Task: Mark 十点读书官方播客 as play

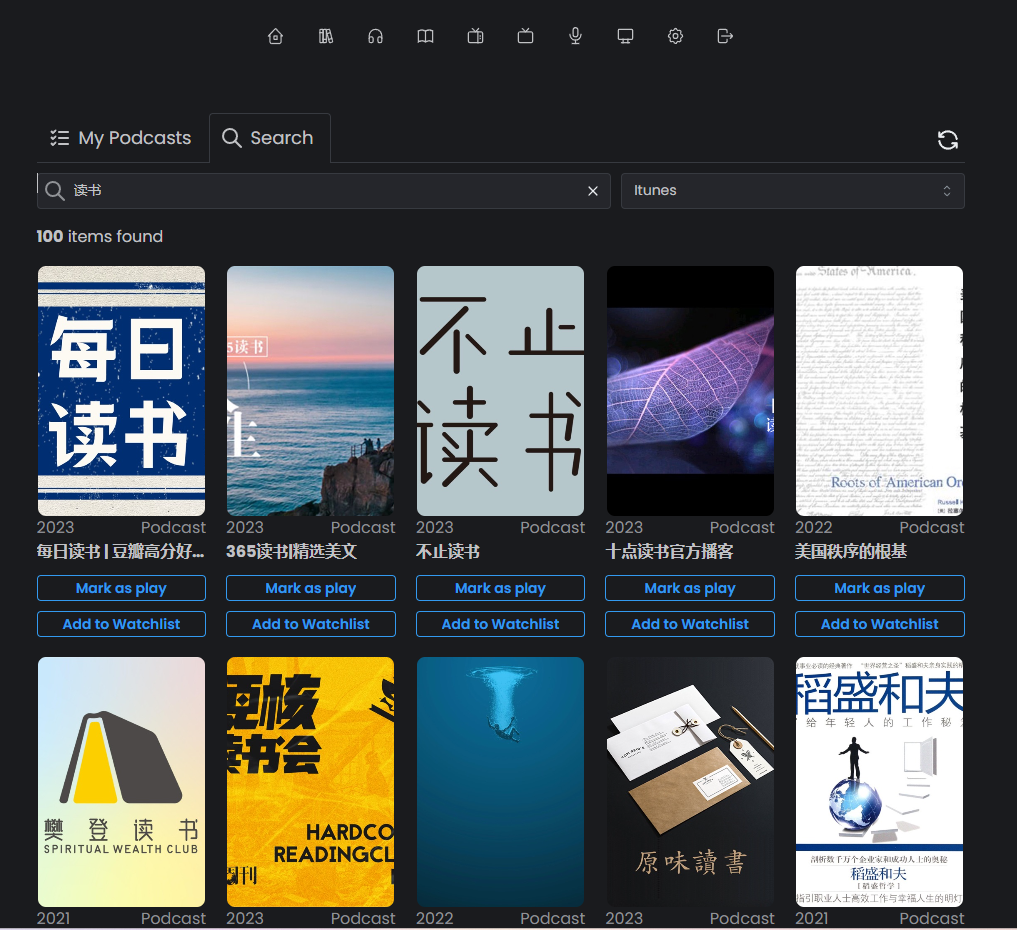Action: [x=690, y=588]
